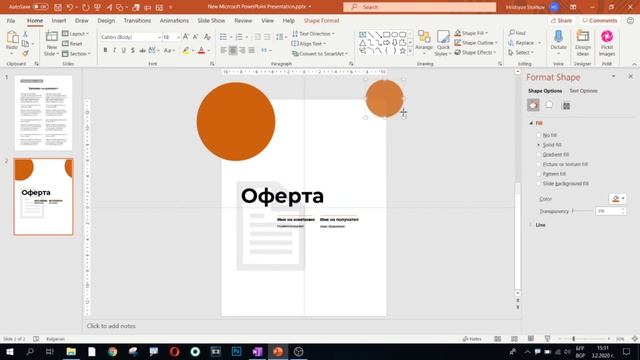Image resolution: width=640 pixels, height=360 pixels.
Task: Select the Pattern fill radio option
Action: coord(539,173)
